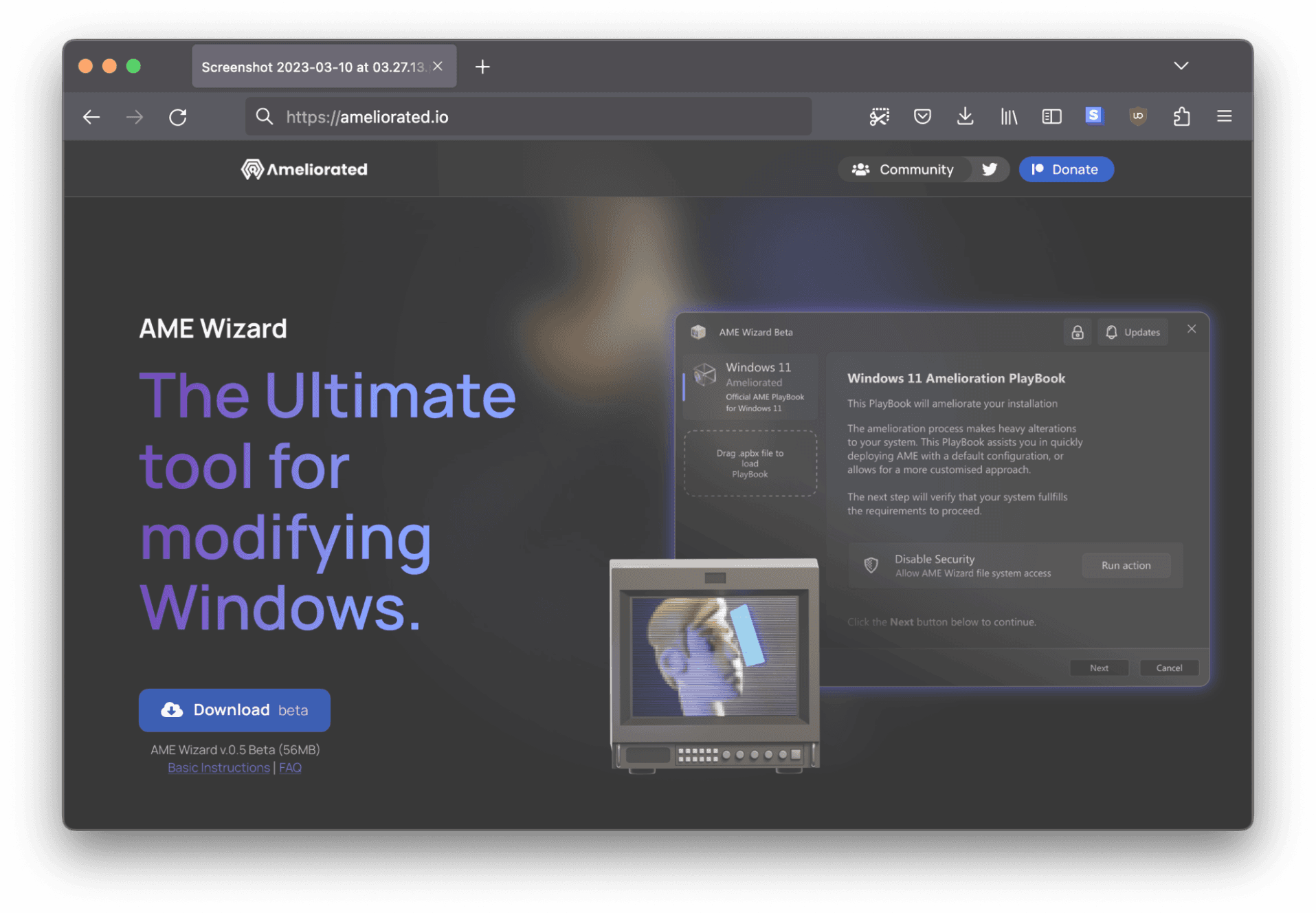Image resolution: width=1316 pixels, height=913 pixels.
Task: Click the orange minimize window dot
Action: 109,66
